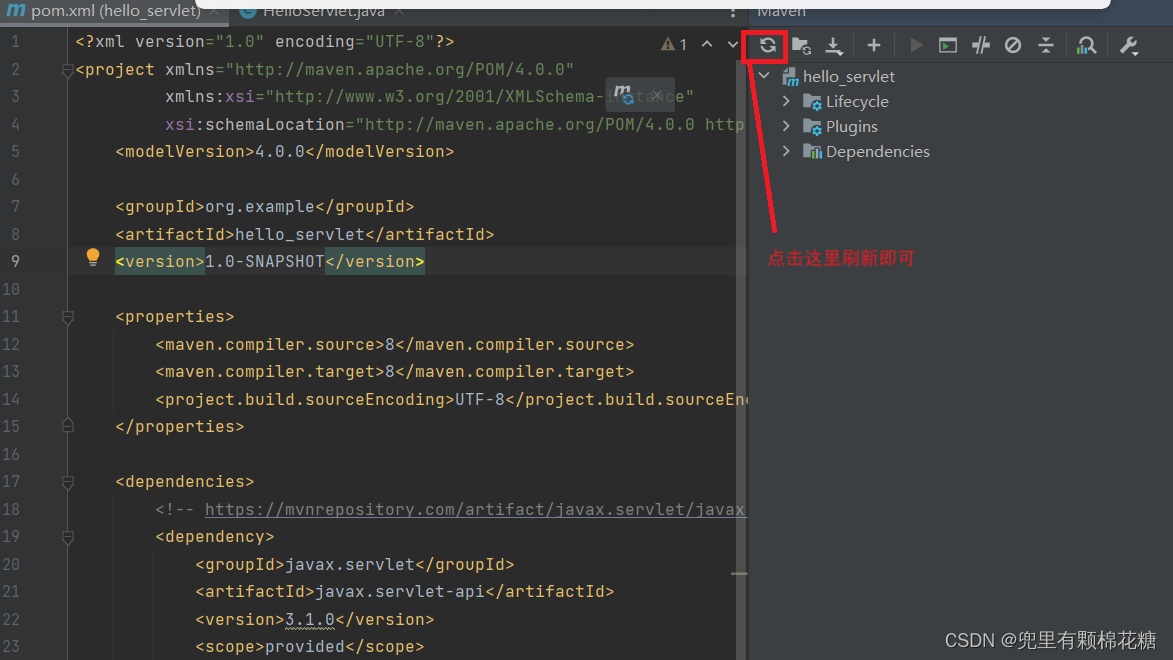This screenshot has height=660, width=1173.
Task: Expand the Lifecycle node
Action: click(x=786, y=101)
